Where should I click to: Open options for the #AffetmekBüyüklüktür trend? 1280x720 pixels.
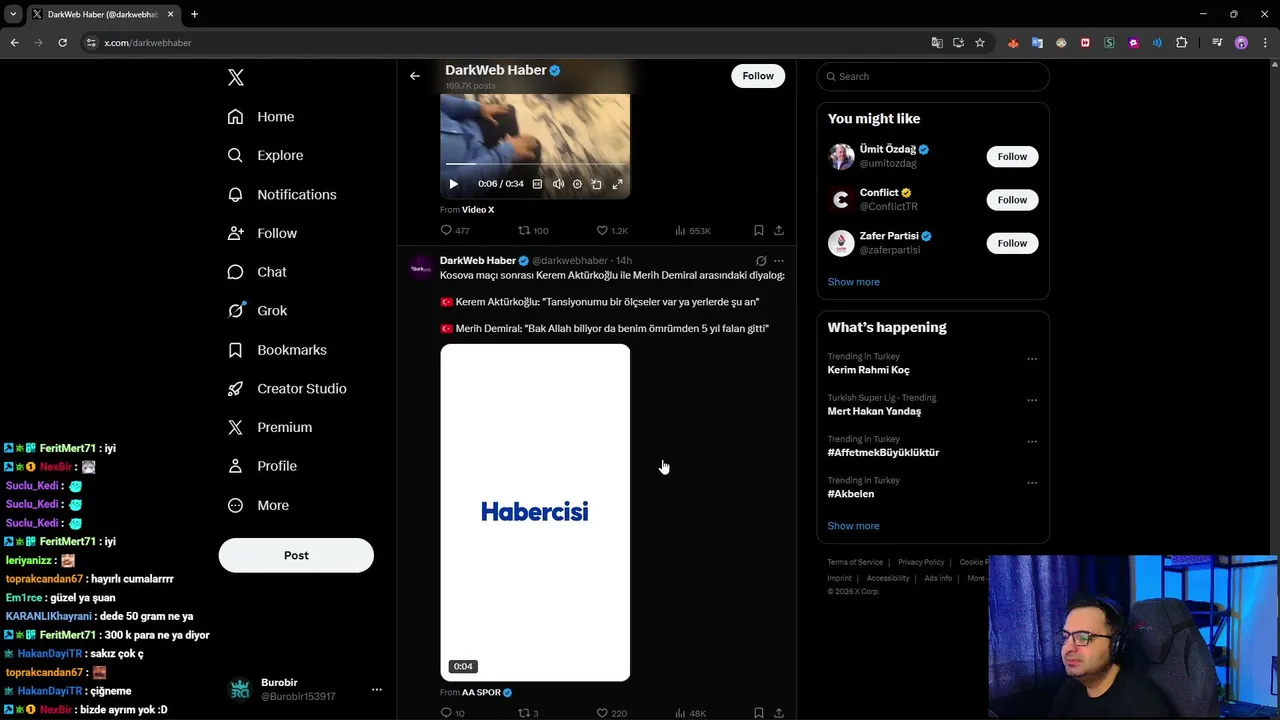pyautogui.click(x=1032, y=441)
